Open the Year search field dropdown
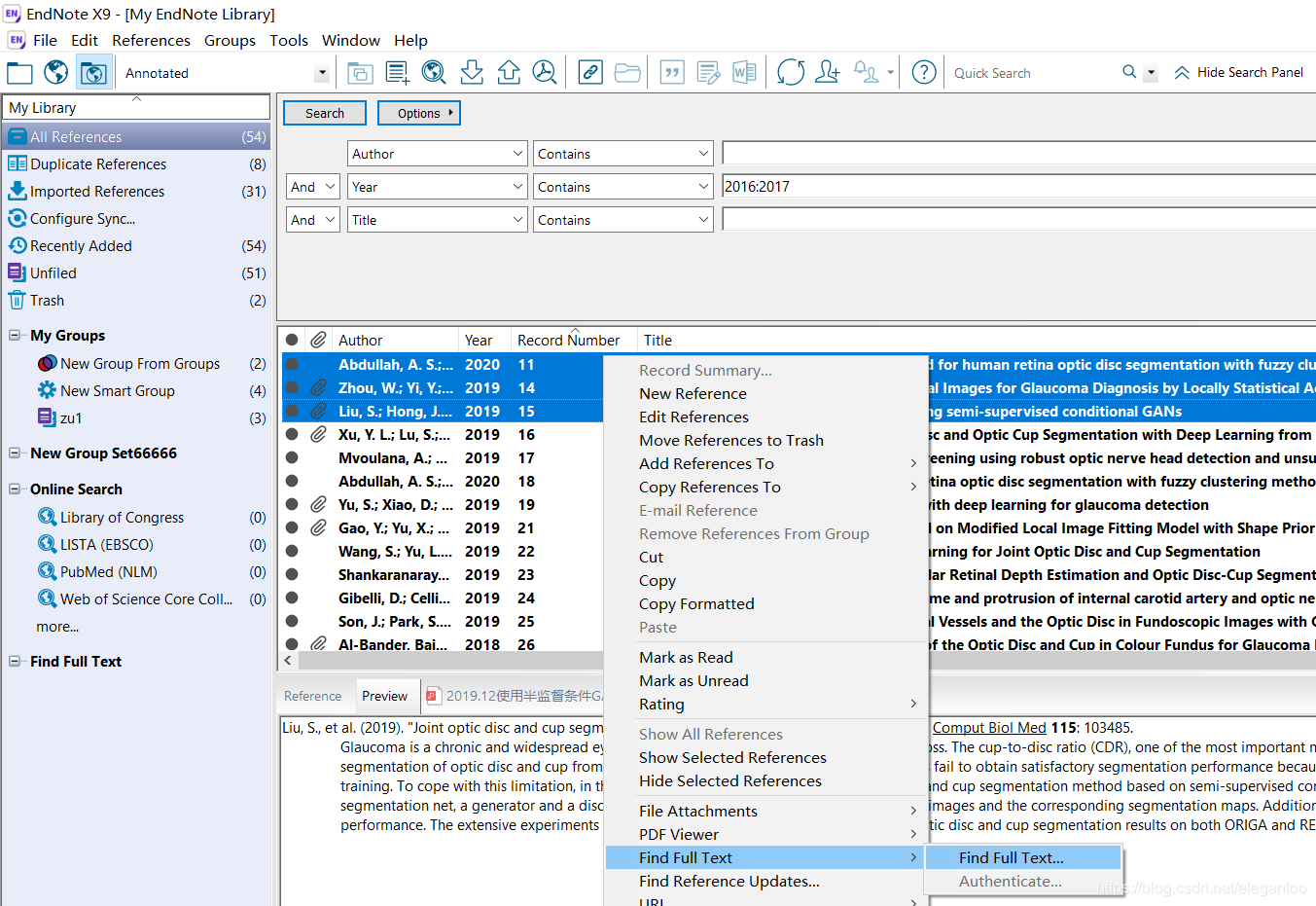 pyautogui.click(x=517, y=187)
